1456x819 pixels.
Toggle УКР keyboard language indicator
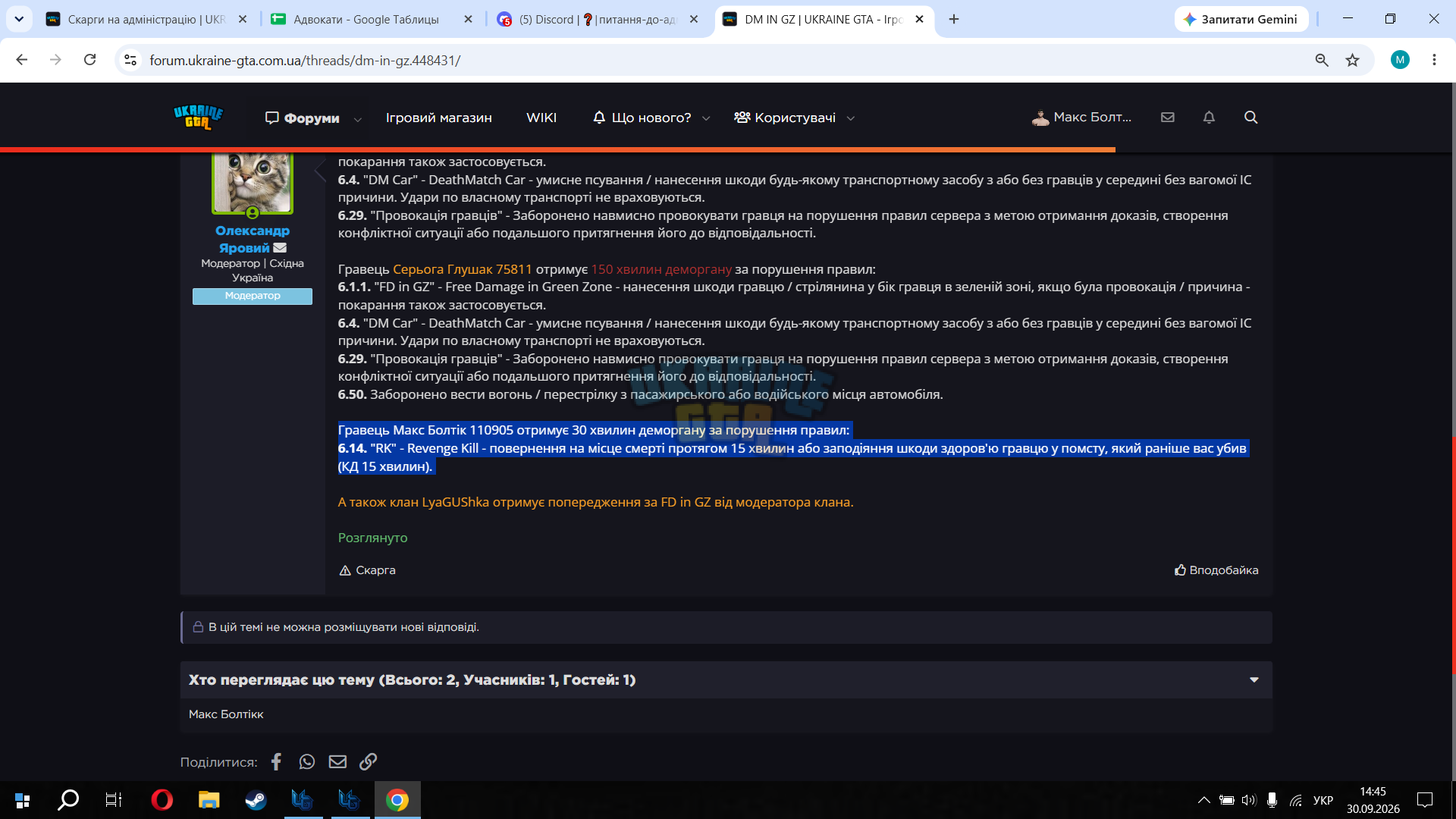[1323, 800]
